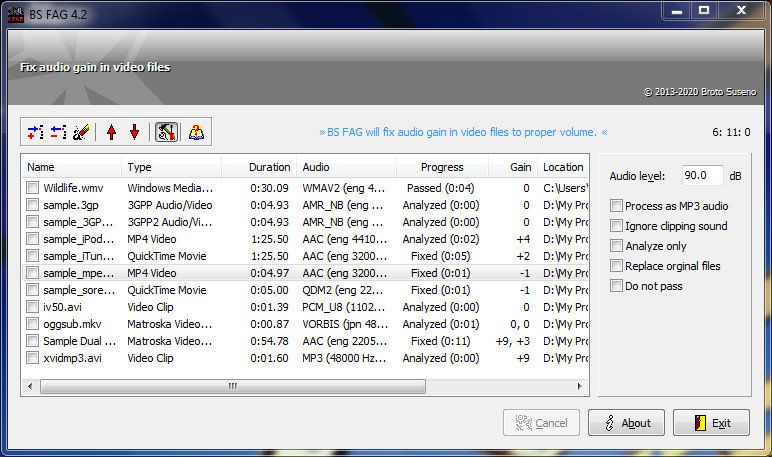772x457 pixels.
Task: Click the Cancel button
Action: (541, 423)
